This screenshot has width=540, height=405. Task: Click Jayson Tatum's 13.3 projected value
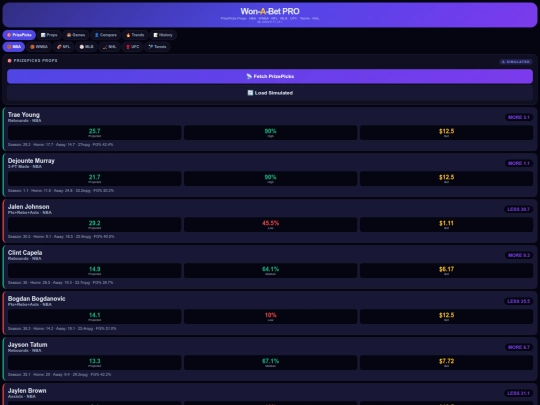pos(95,361)
